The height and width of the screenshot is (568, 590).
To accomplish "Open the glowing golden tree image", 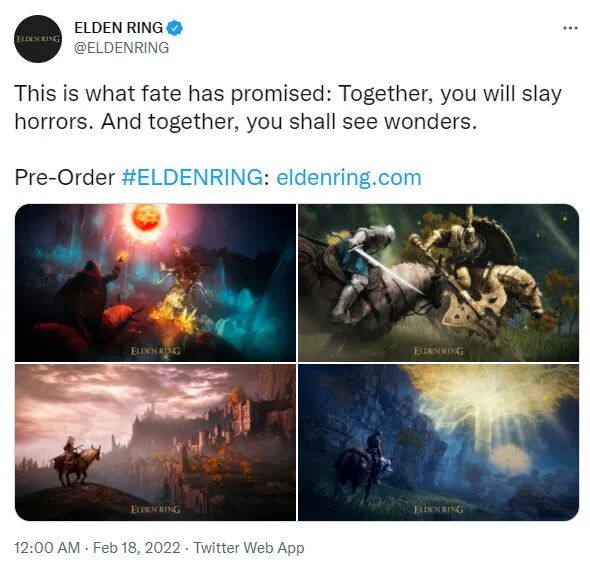I will (x=439, y=442).
